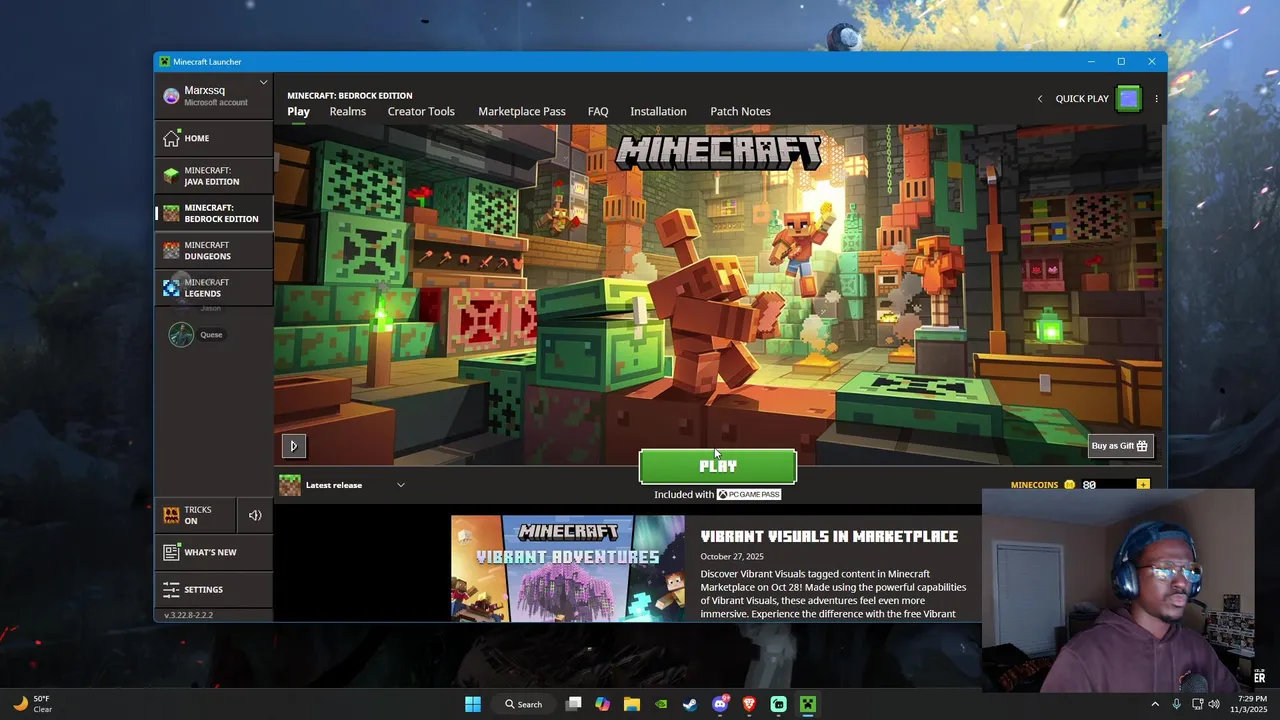This screenshot has height=720, width=1280.
Task: Click the Buy as Gift button
Action: point(1119,446)
